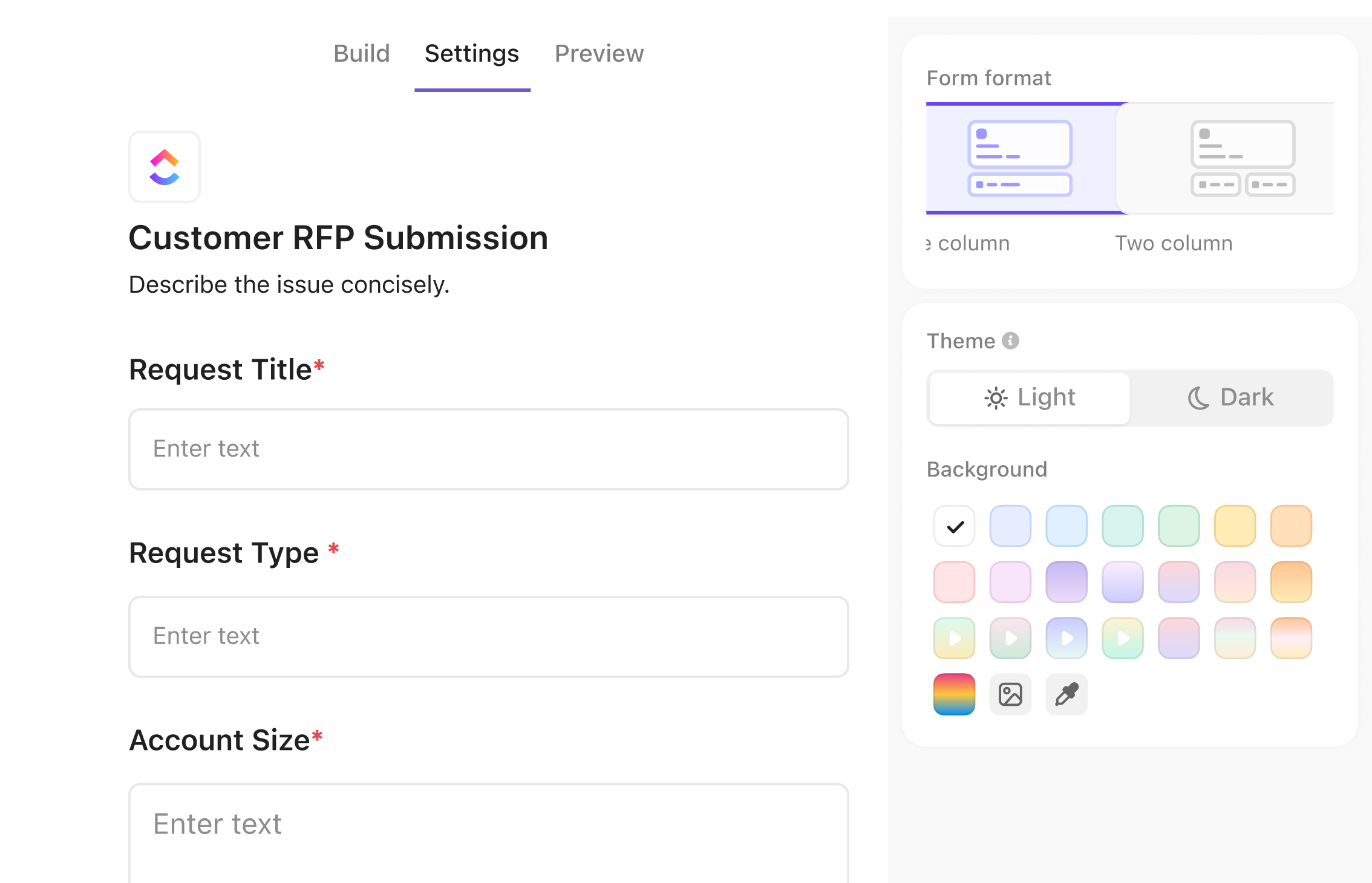1372x883 pixels.
Task: Click the ClickUp logo icon
Action: click(165, 167)
